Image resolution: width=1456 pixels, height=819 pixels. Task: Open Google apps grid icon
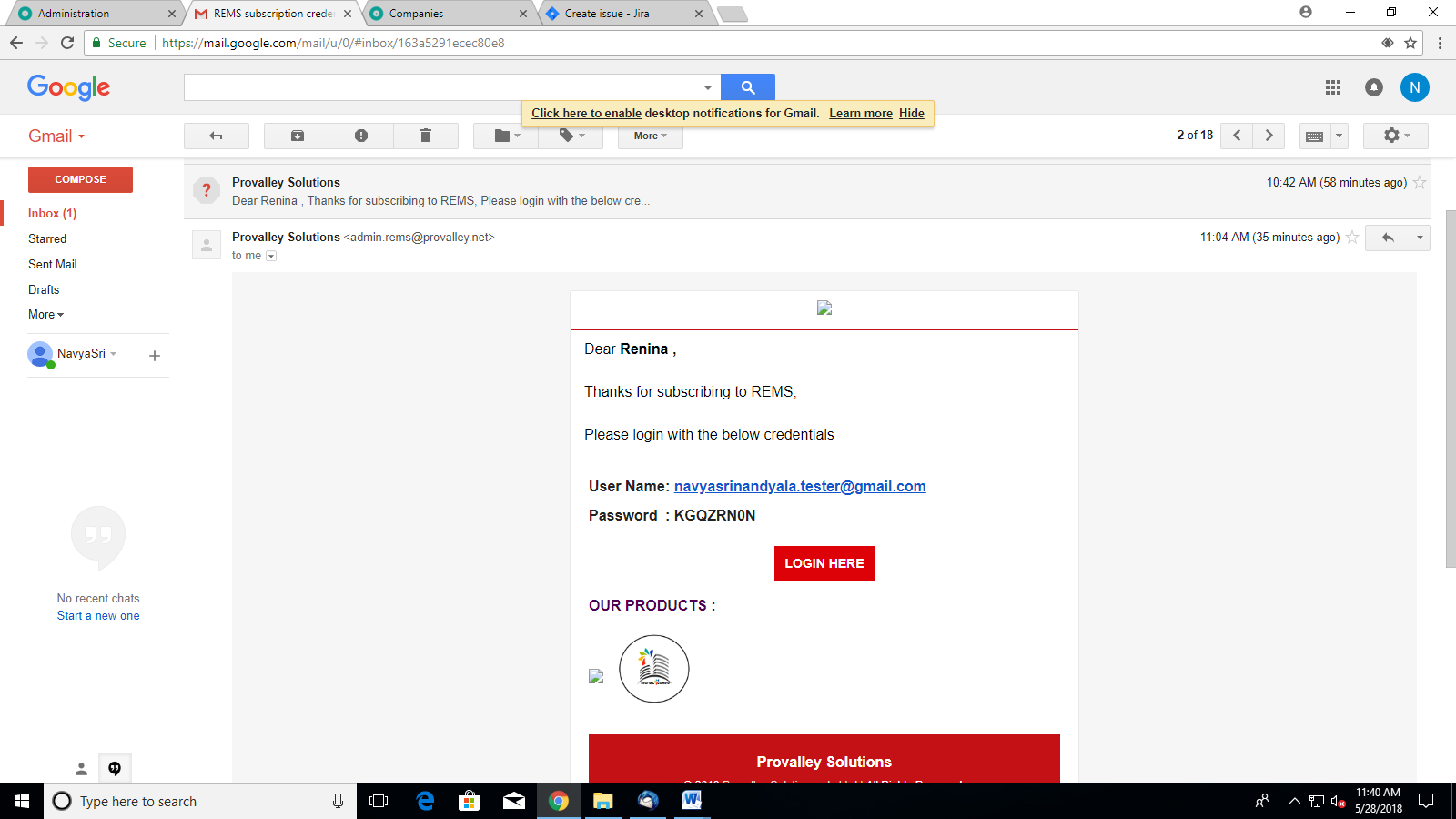coord(1333,87)
